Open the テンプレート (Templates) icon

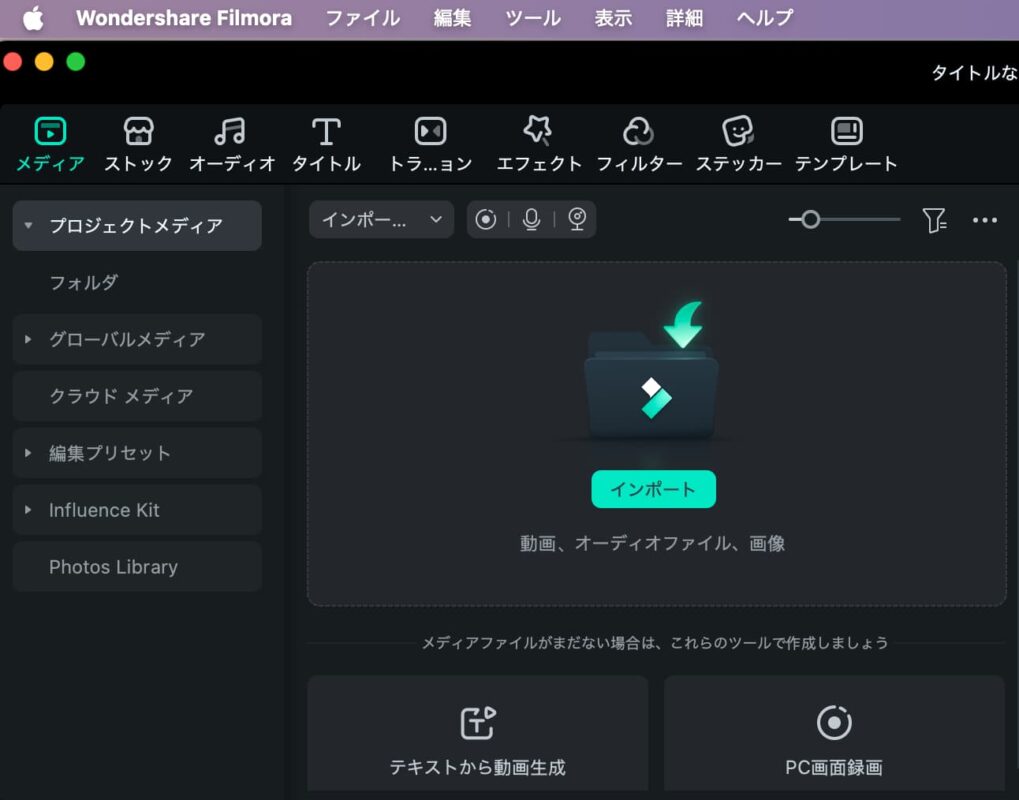(846, 131)
